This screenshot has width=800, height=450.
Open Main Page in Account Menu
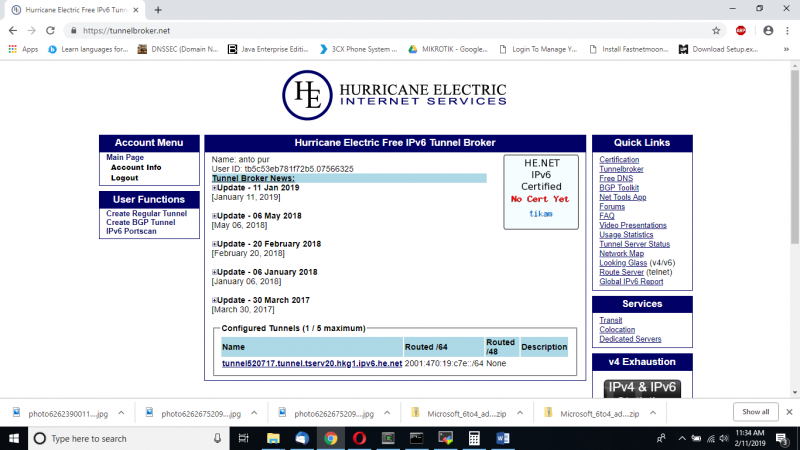125,157
